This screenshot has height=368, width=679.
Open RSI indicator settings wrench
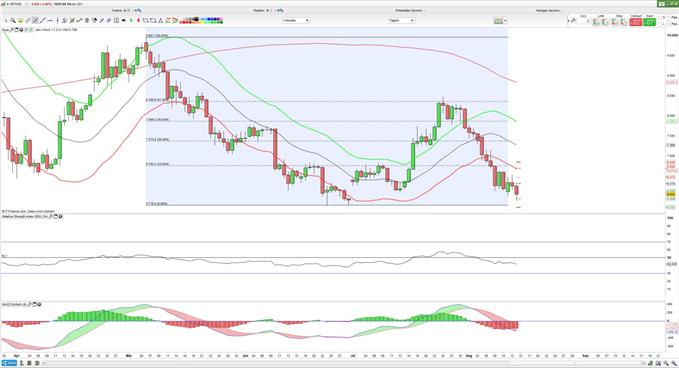(x=51, y=216)
